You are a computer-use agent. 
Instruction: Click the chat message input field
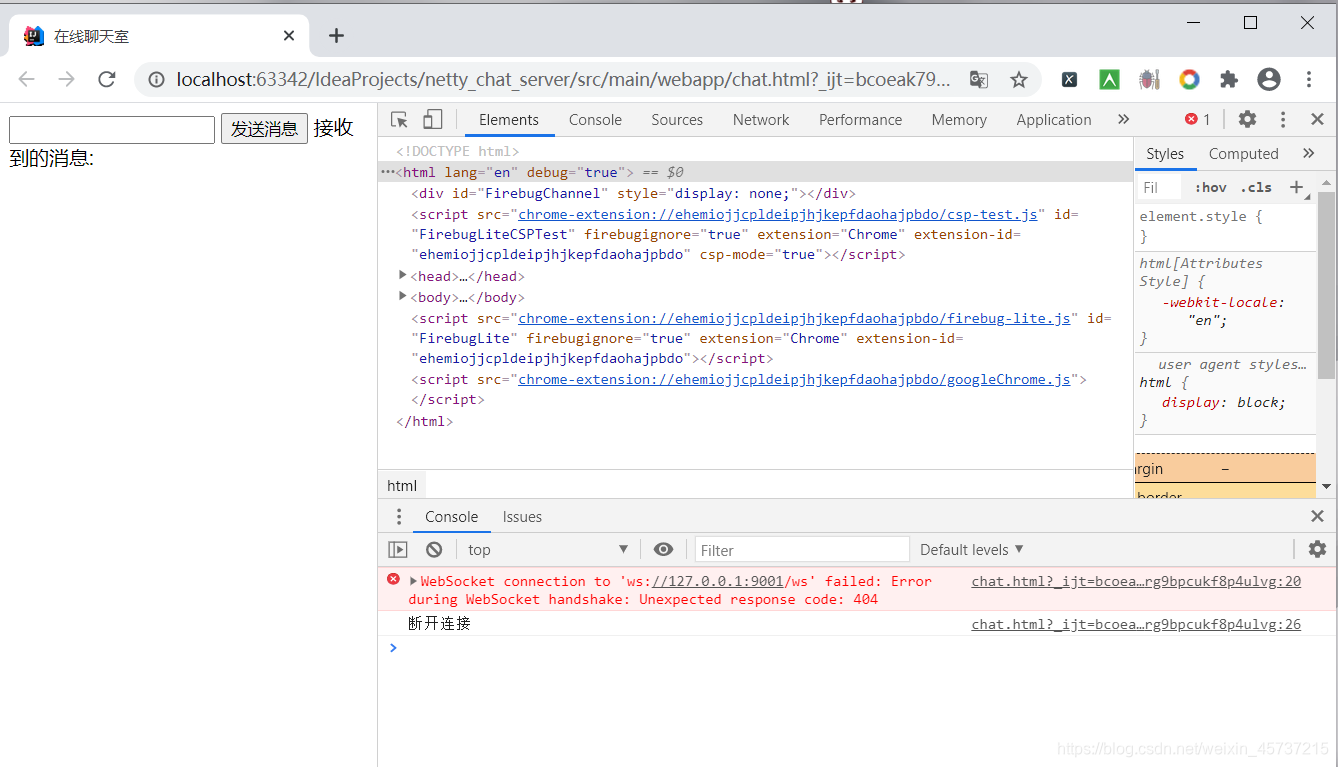[111, 129]
